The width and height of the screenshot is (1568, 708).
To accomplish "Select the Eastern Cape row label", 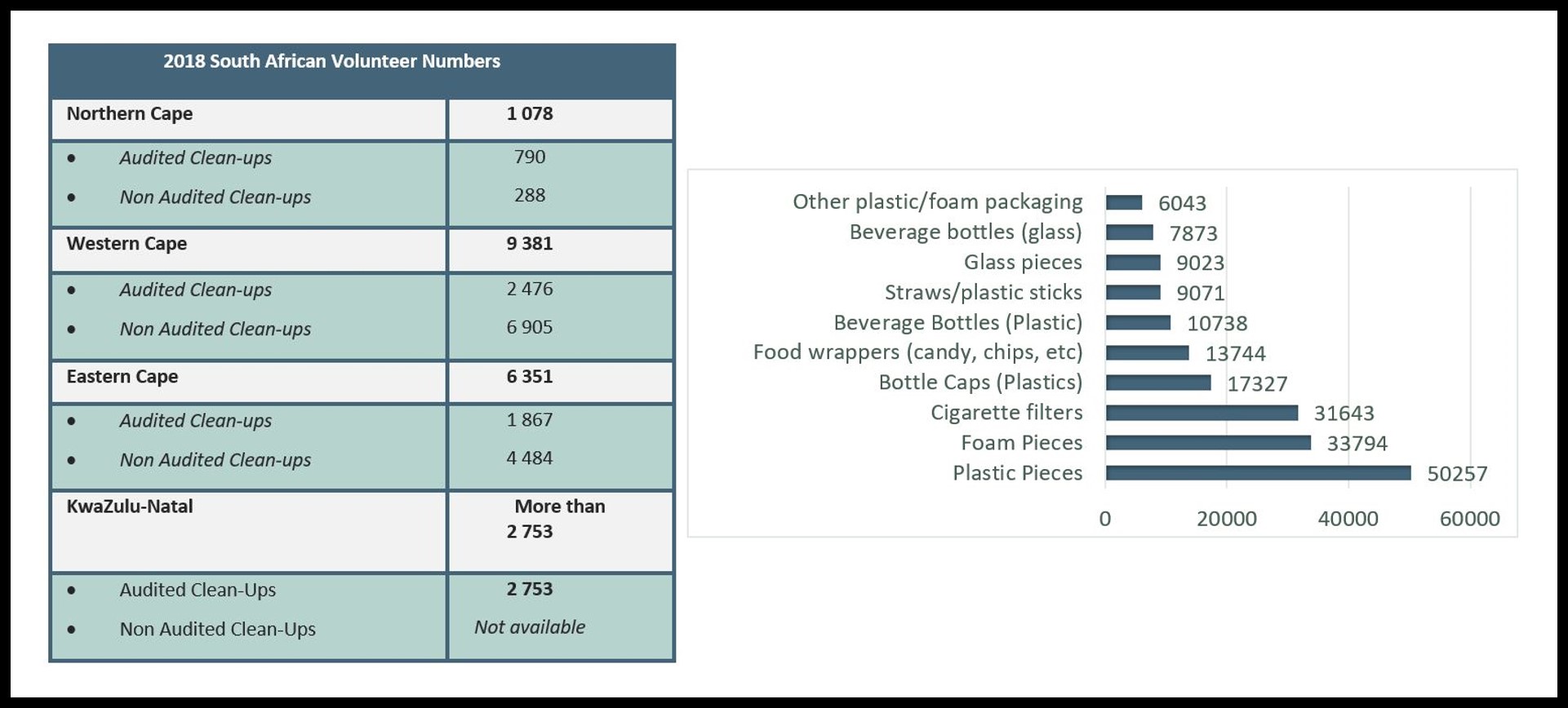I will (122, 377).
